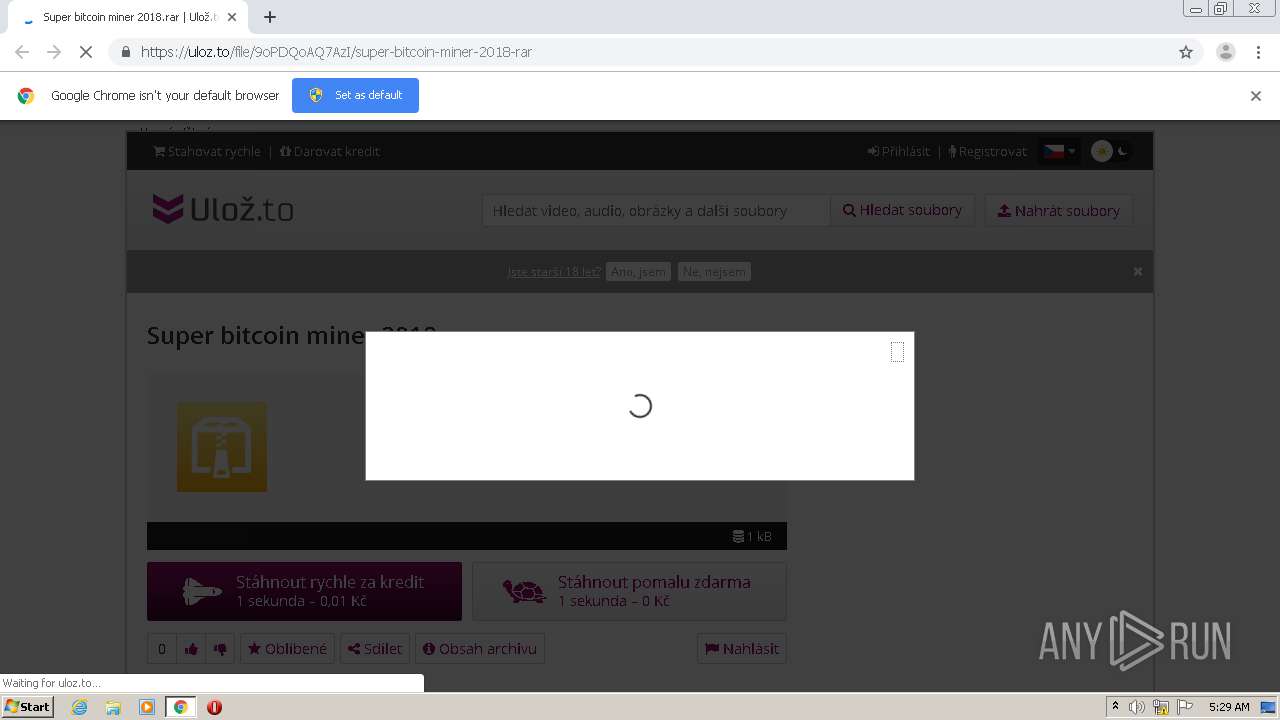
Task: Click Stáhnout rychle za kredit
Action: 304,591
